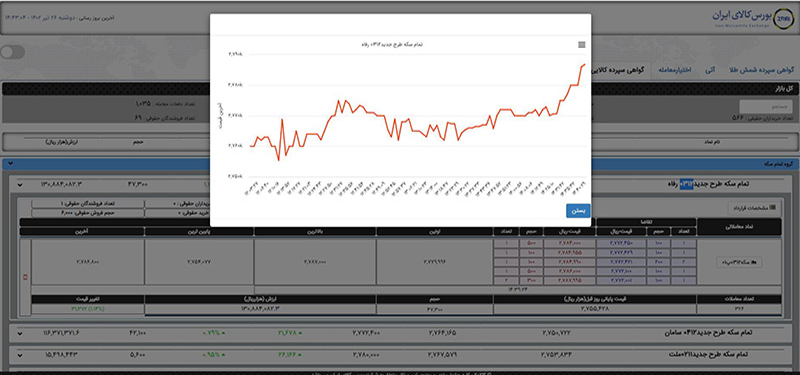Click the پایین ترین column header

(x=198, y=231)
